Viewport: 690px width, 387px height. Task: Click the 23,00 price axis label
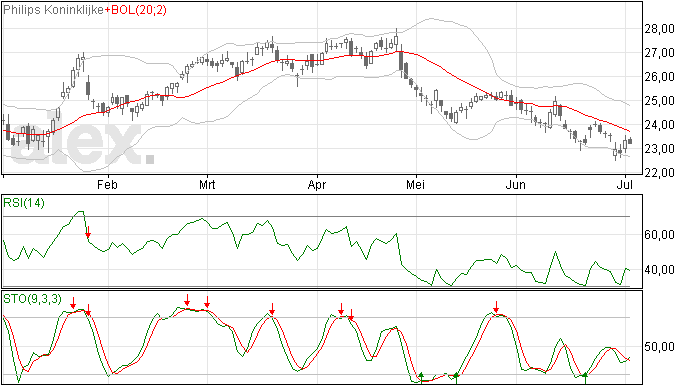click(660, 149)
